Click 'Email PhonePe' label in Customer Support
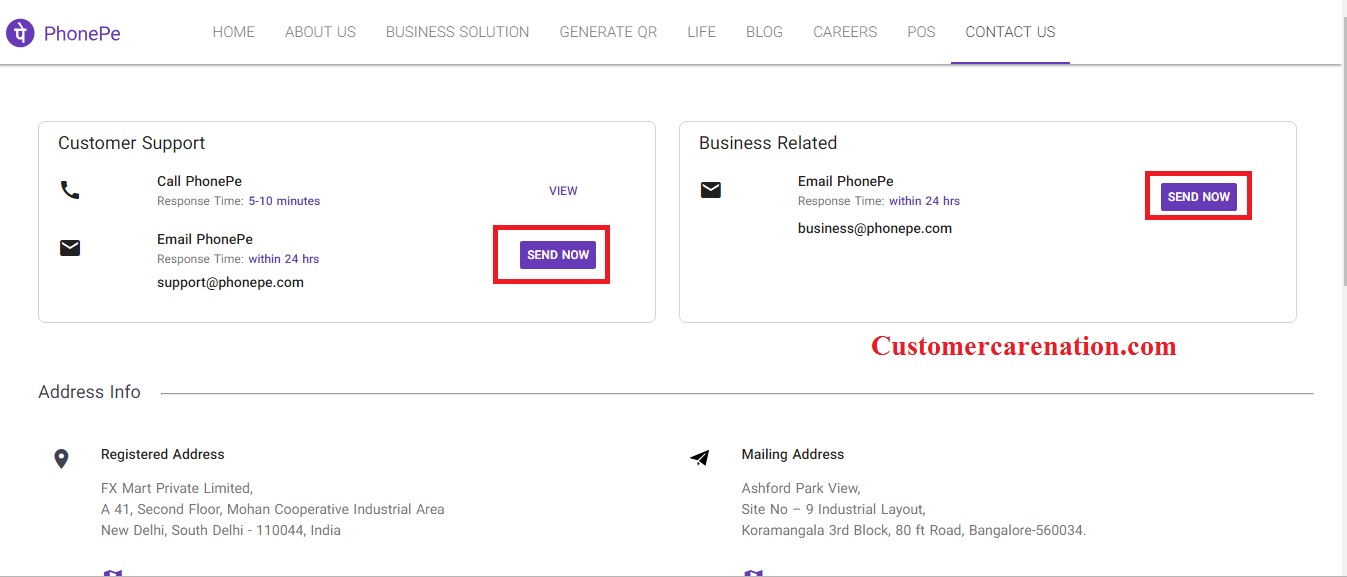The width and height of the screenshot is (1347, 577). [205, 239]
